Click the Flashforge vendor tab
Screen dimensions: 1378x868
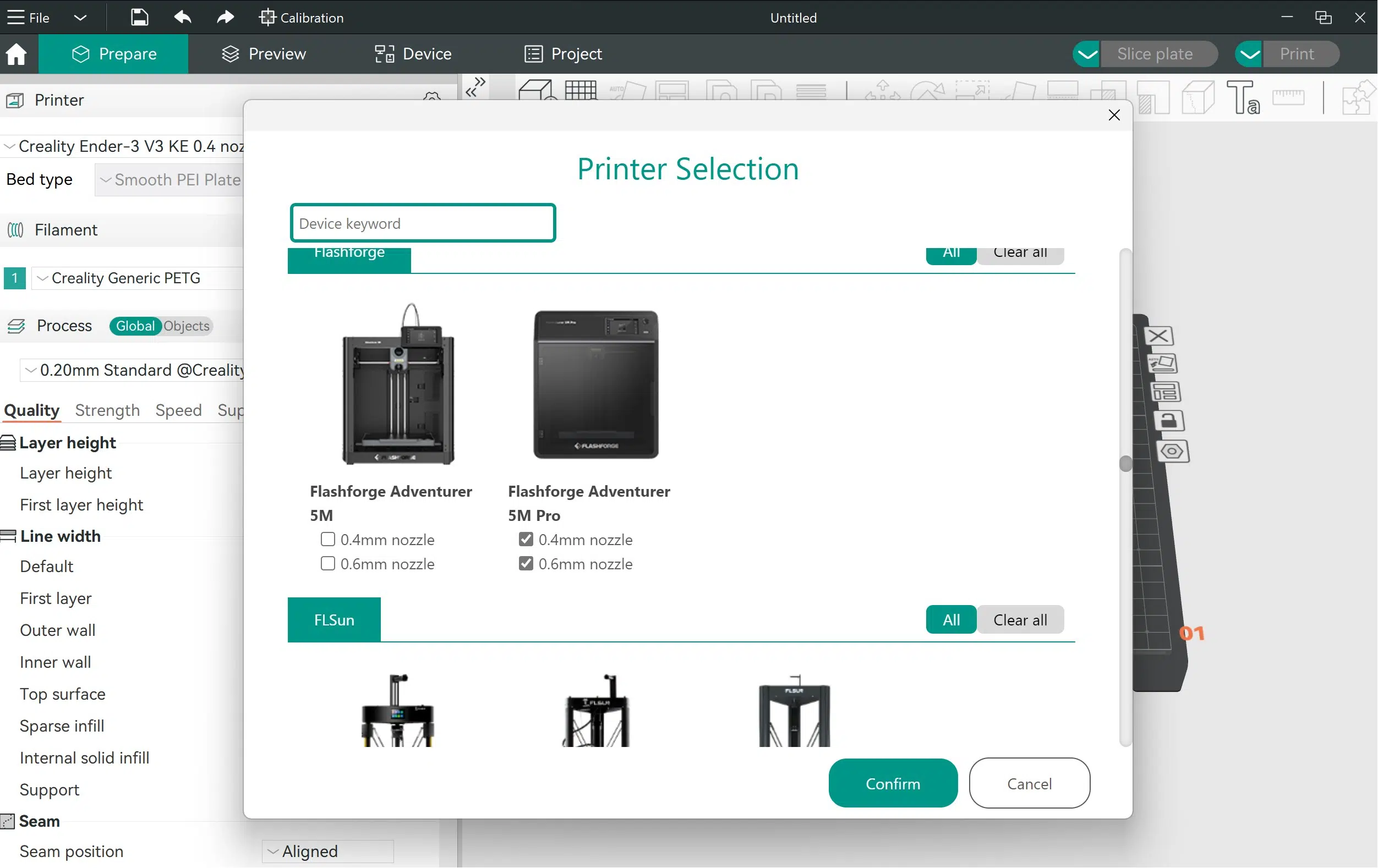[349, 260]
